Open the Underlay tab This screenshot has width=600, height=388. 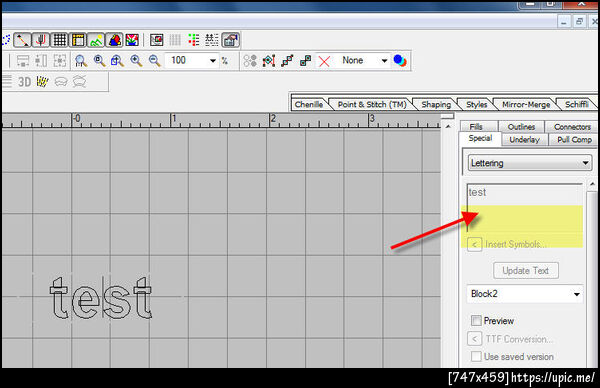pos(524,140)
